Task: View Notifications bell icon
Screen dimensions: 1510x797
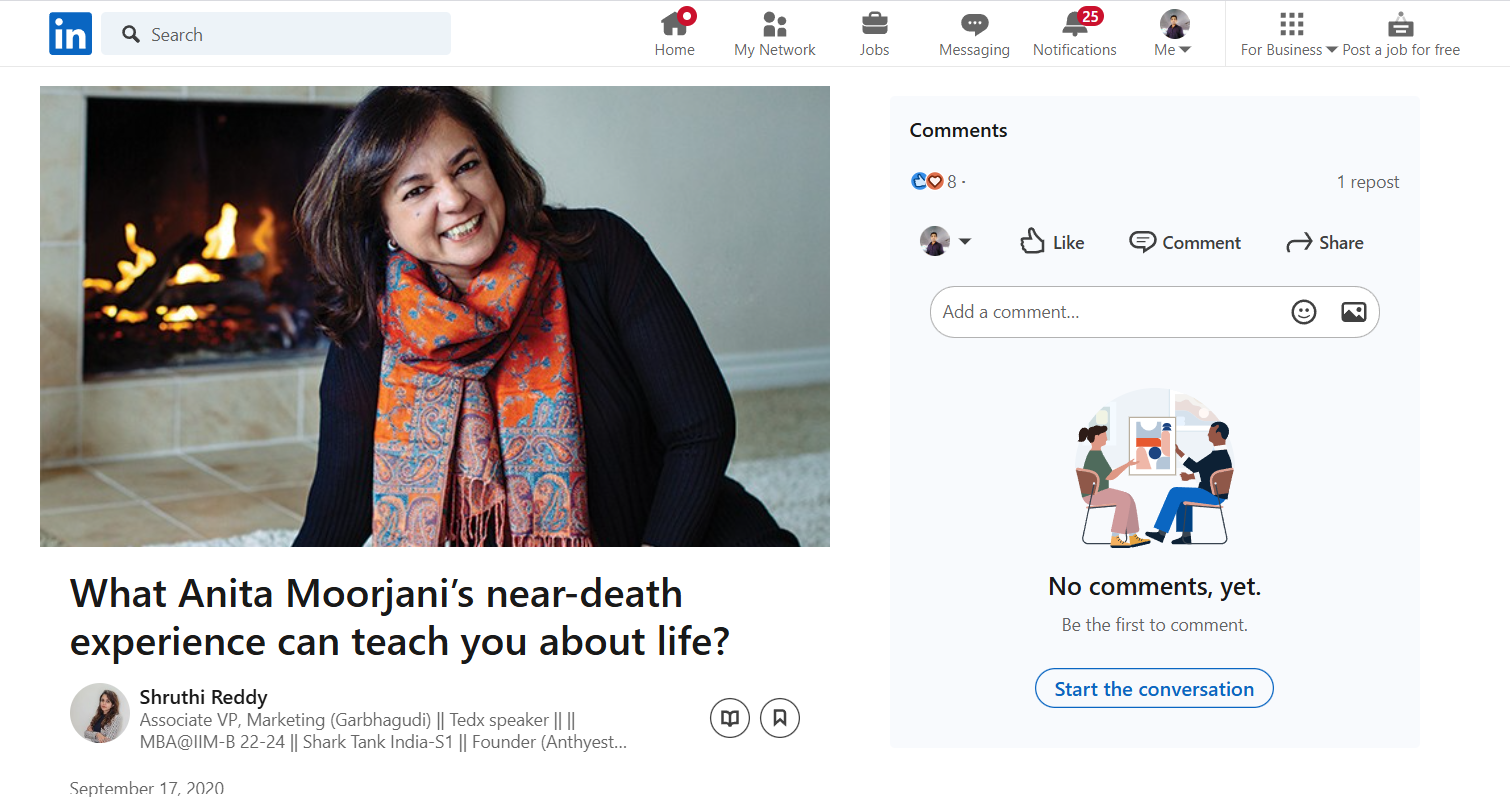Action: click(1074, 24)
